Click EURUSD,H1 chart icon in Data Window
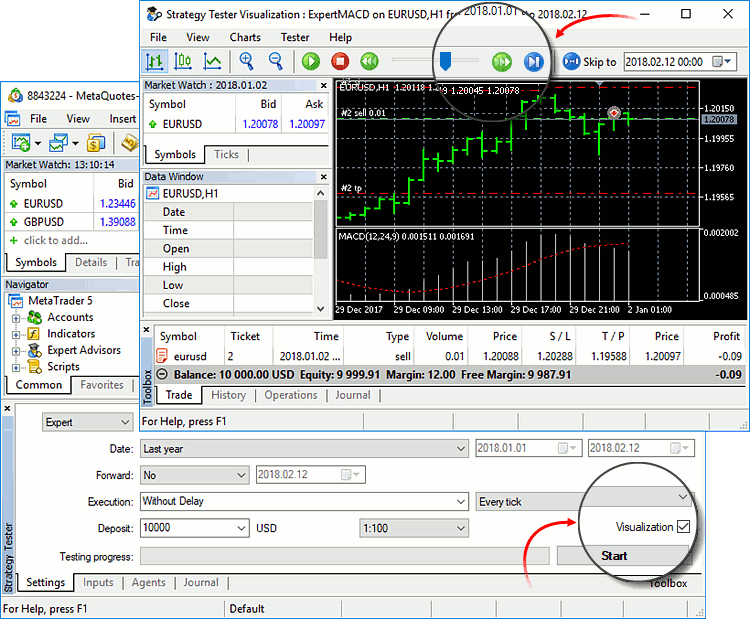750x619 pixels. (x=153, y=194)
